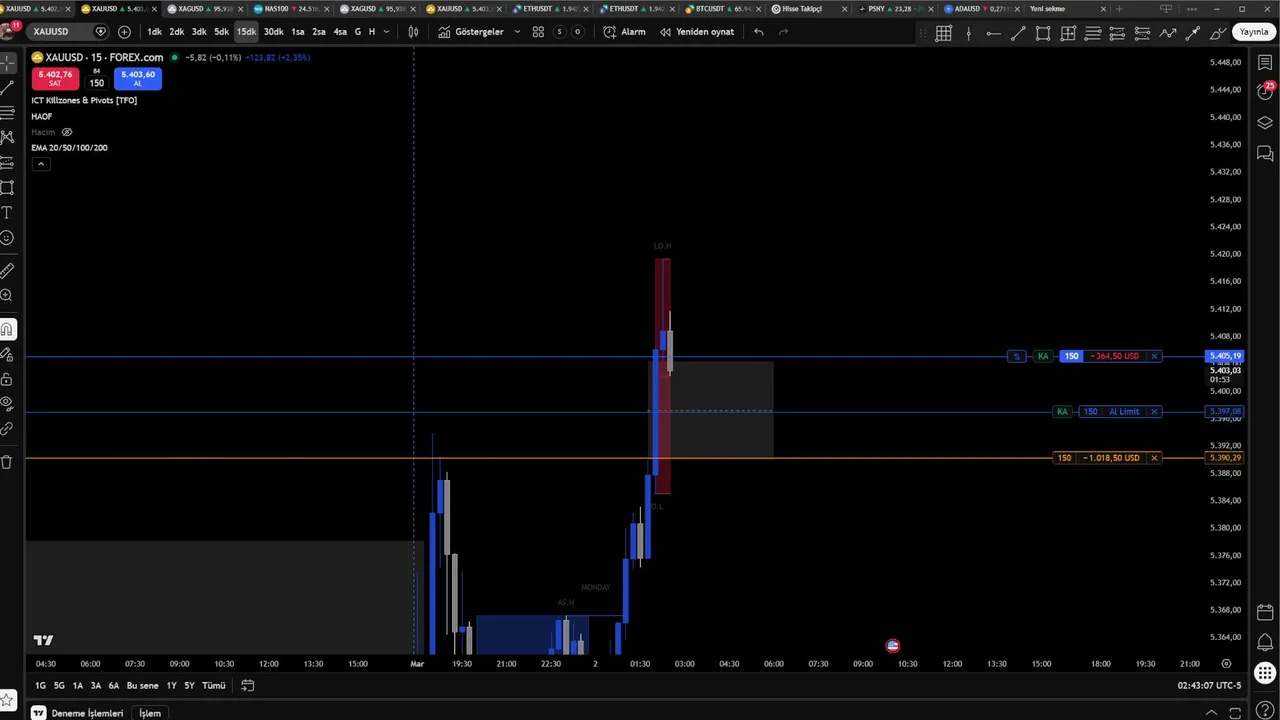Toggle hide all drawings eye icon
Viewport: 1280px width, 720px height.
(x=7, y=404)
